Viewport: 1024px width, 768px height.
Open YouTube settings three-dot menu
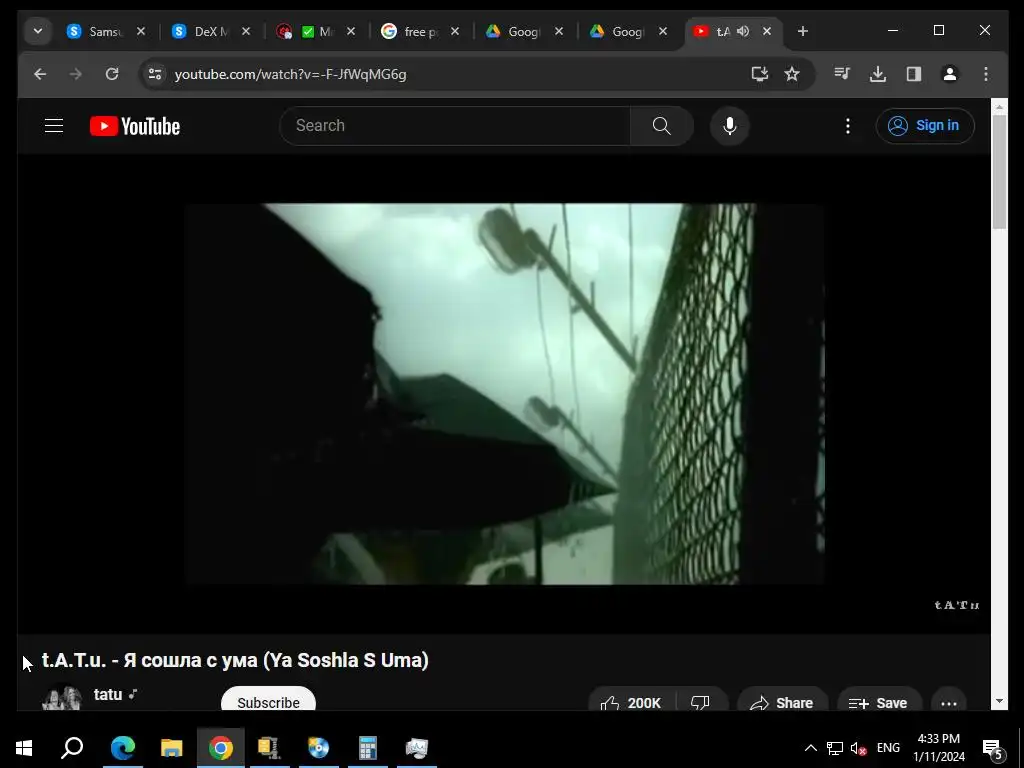(848, 125)
